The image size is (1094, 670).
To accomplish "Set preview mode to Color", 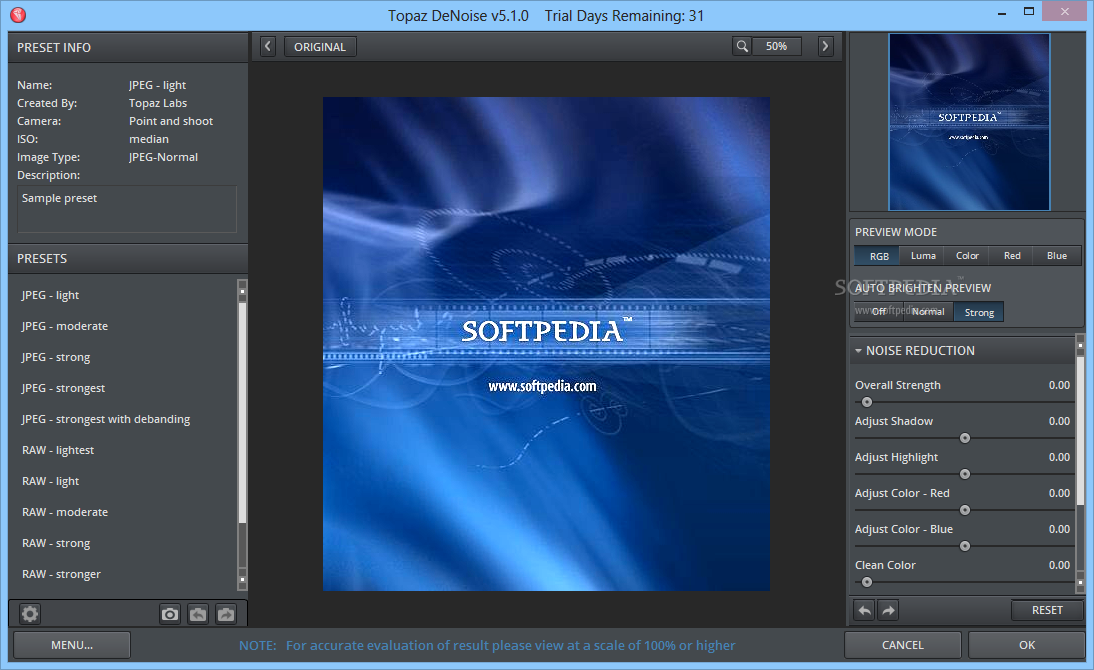I will [967, 256].
